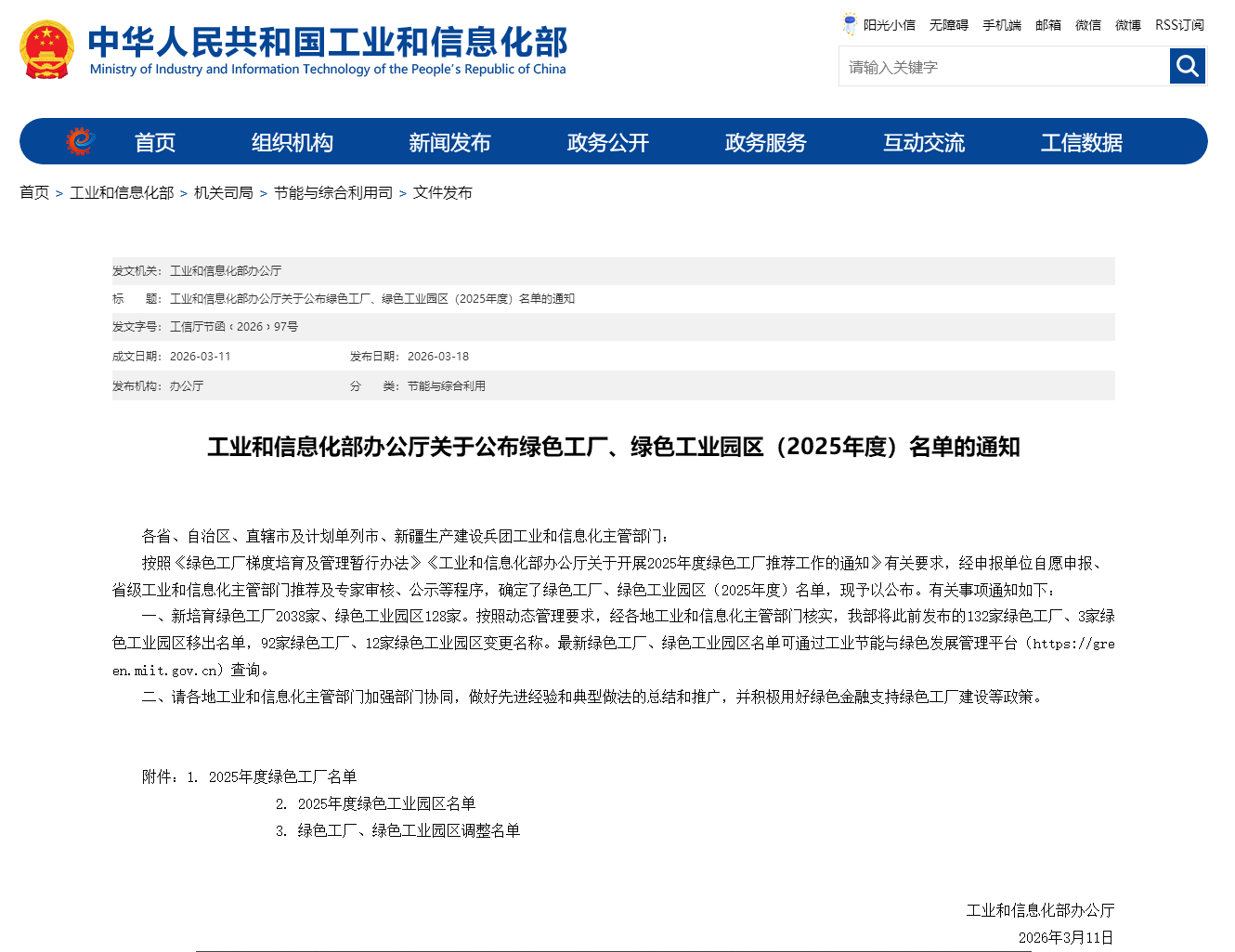Click the 节能与综合利用司 breadcrumb
This screenshot has width=1235, height=952.
332,192
